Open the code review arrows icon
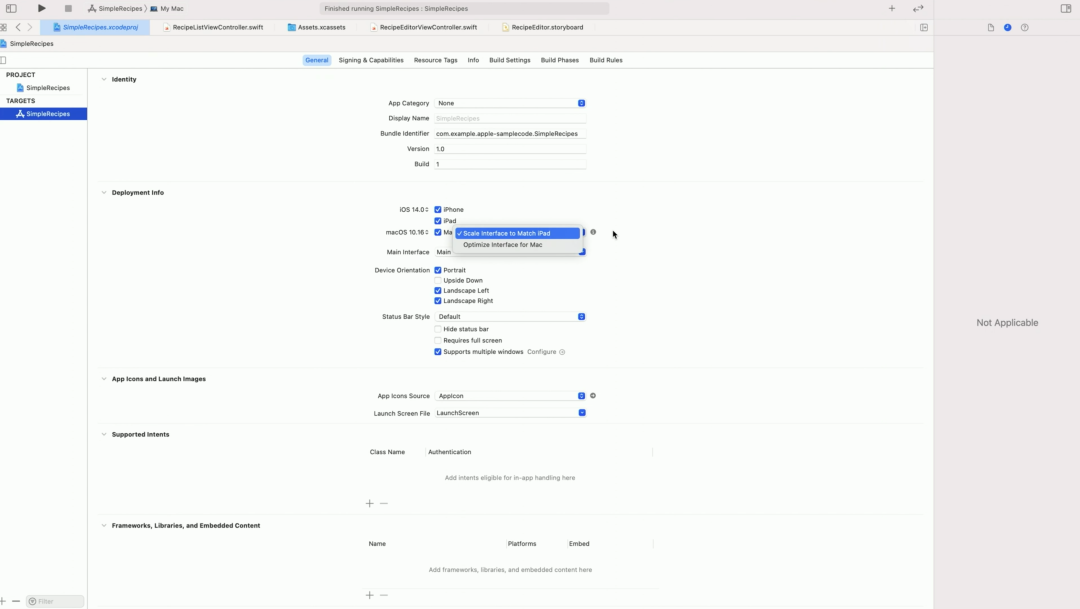The height and width of the screenshot is (609, 1080). click(918, 8)
